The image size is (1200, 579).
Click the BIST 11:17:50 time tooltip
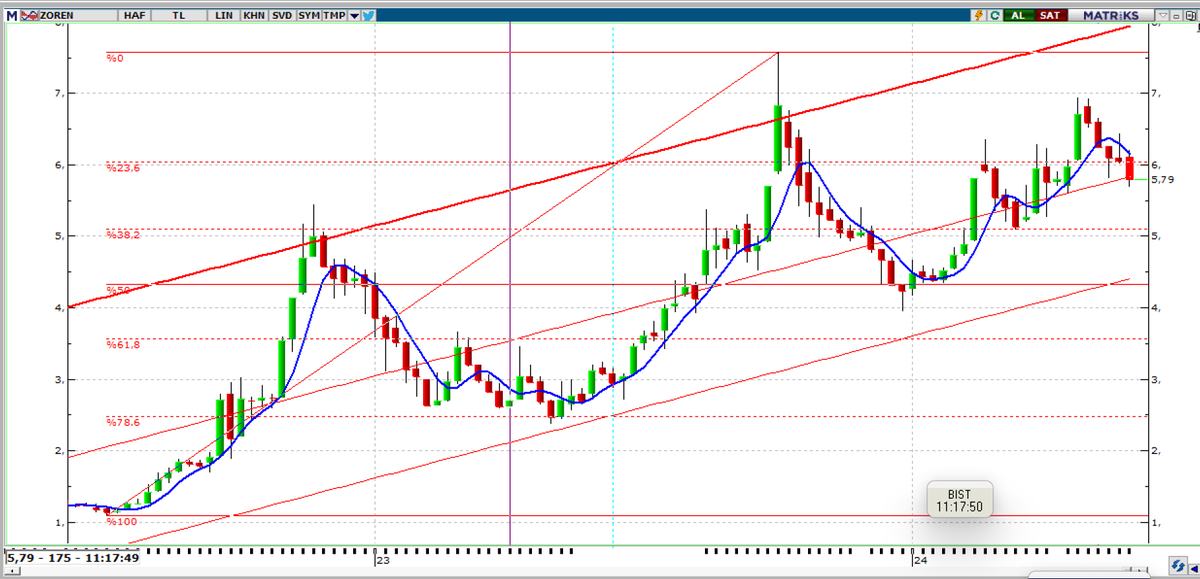pos(959,502)
